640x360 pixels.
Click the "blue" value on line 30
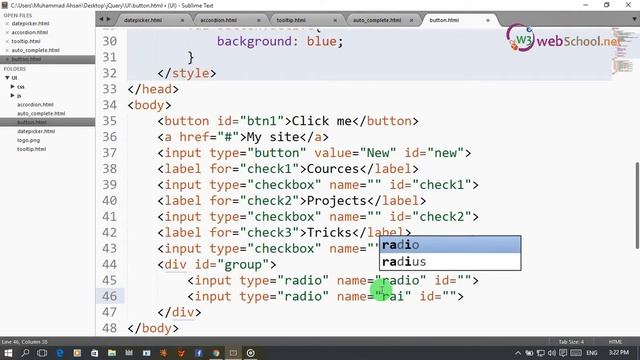tap(322, 42)
